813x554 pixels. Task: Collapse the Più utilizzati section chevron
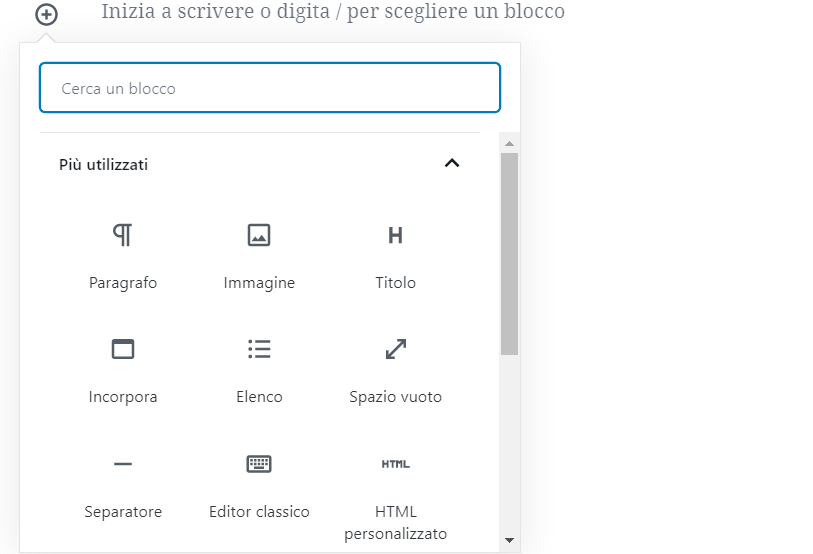coord(452,163)
